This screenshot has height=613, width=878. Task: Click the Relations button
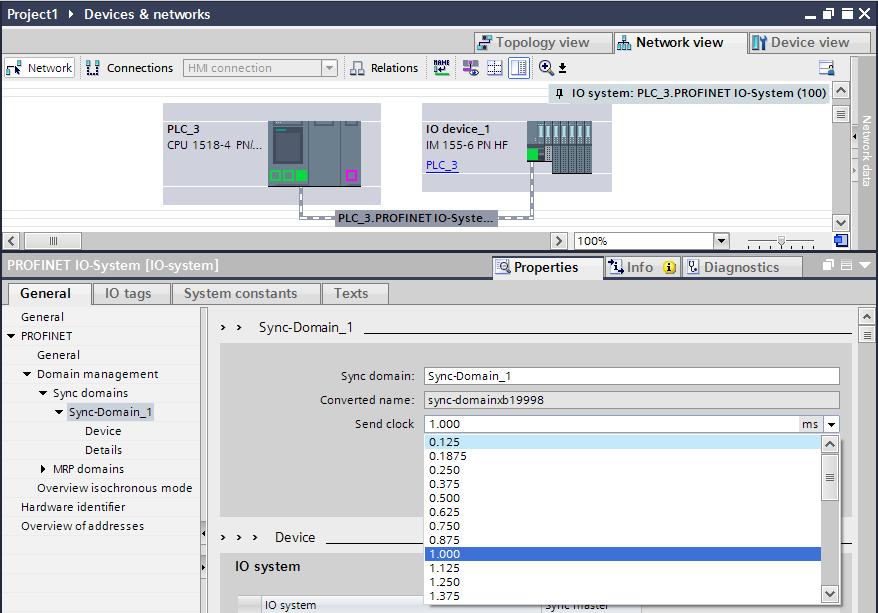pos(384,68)
